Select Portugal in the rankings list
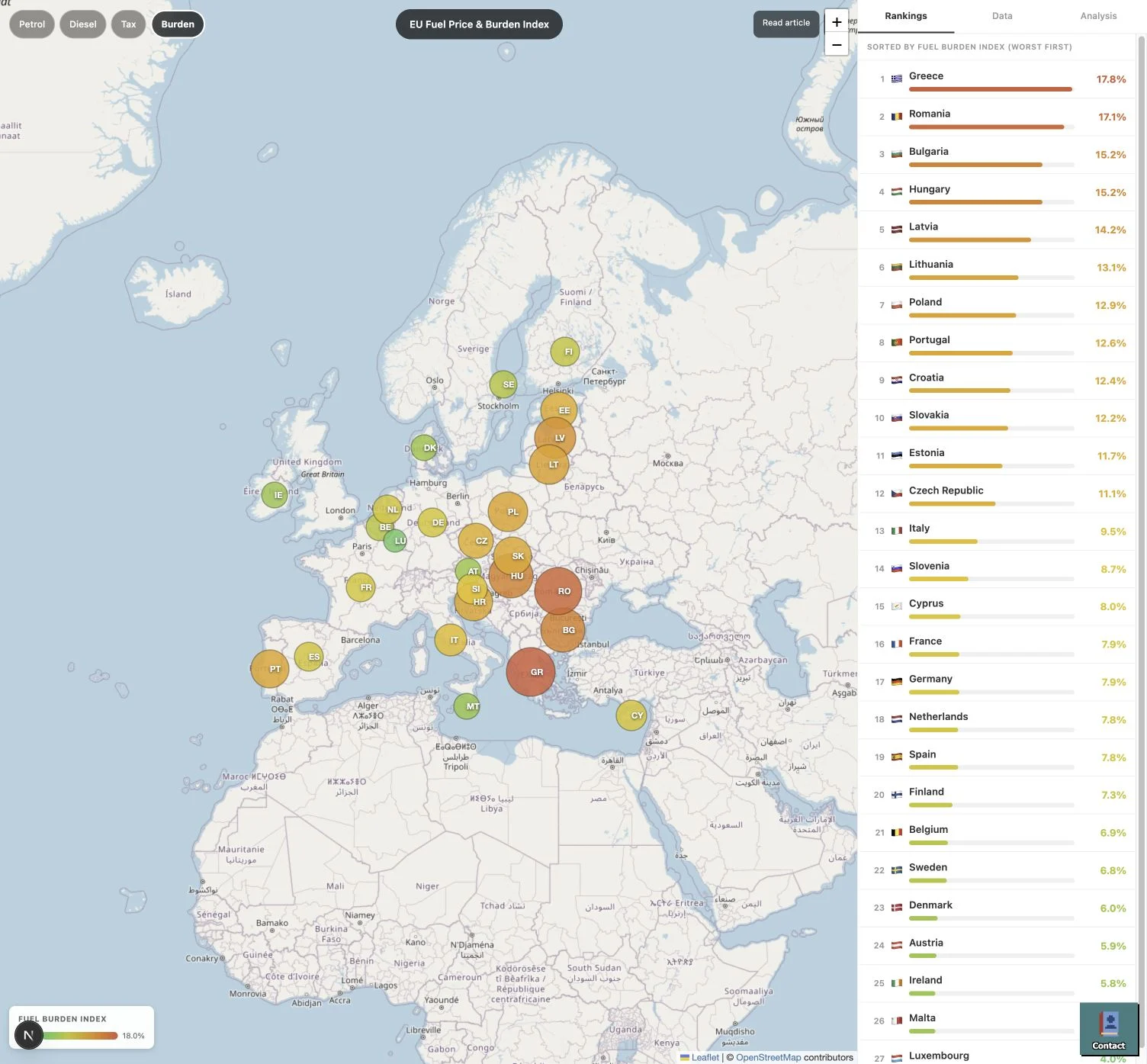Screen dimensions: 1147x1064 pos(996,343)
